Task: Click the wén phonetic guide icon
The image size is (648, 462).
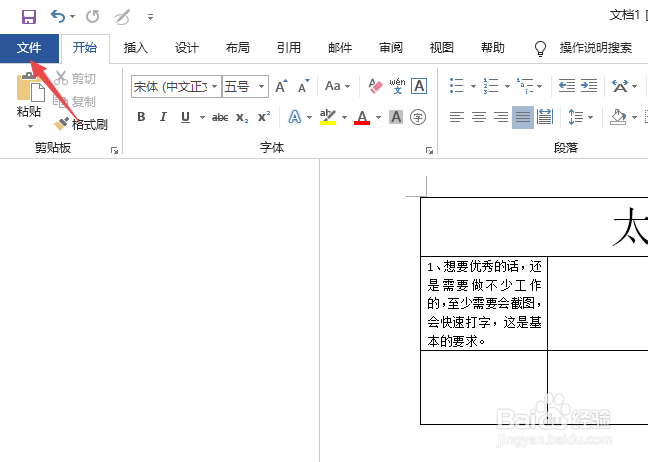Action: (x=397, y=86)
